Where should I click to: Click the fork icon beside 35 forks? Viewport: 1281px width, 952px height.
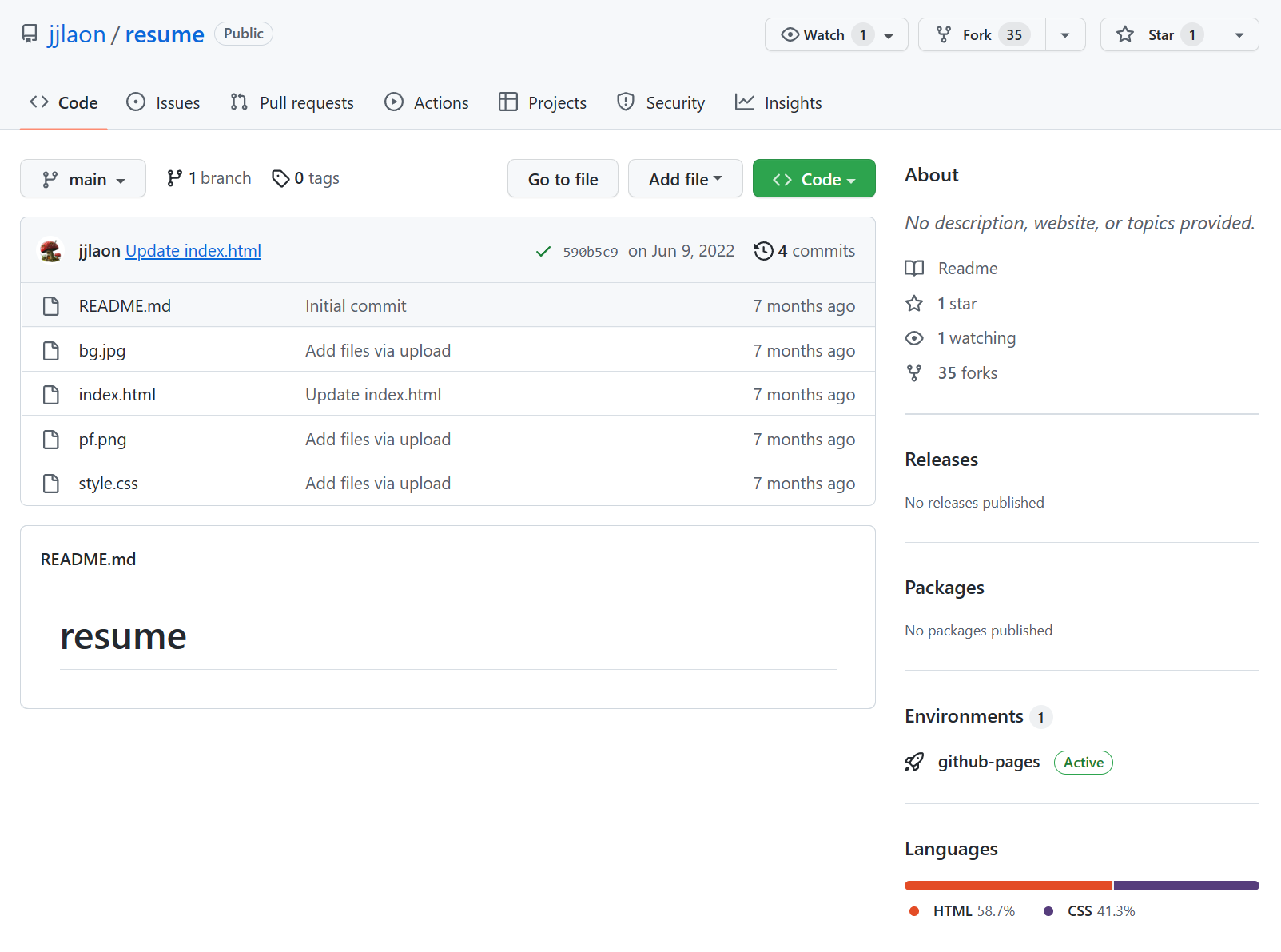point(914,373)
